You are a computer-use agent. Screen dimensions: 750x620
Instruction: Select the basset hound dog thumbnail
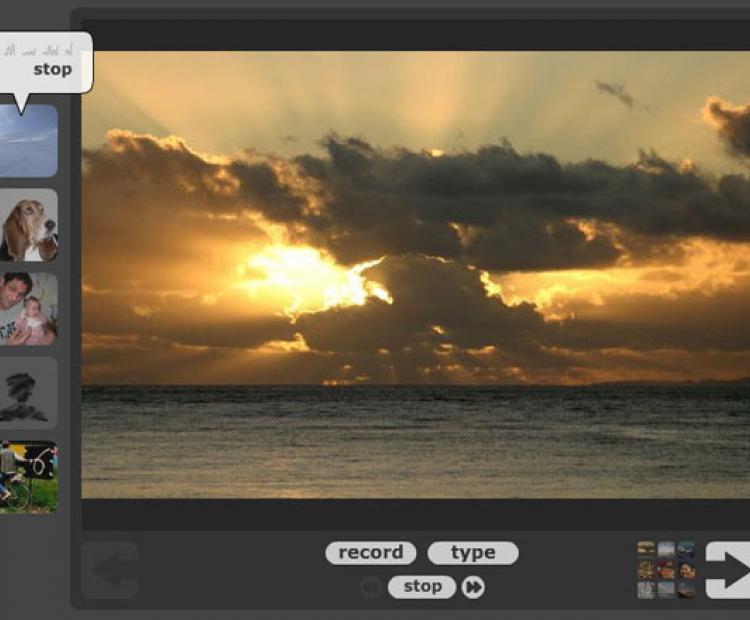[x=28, y=225]
